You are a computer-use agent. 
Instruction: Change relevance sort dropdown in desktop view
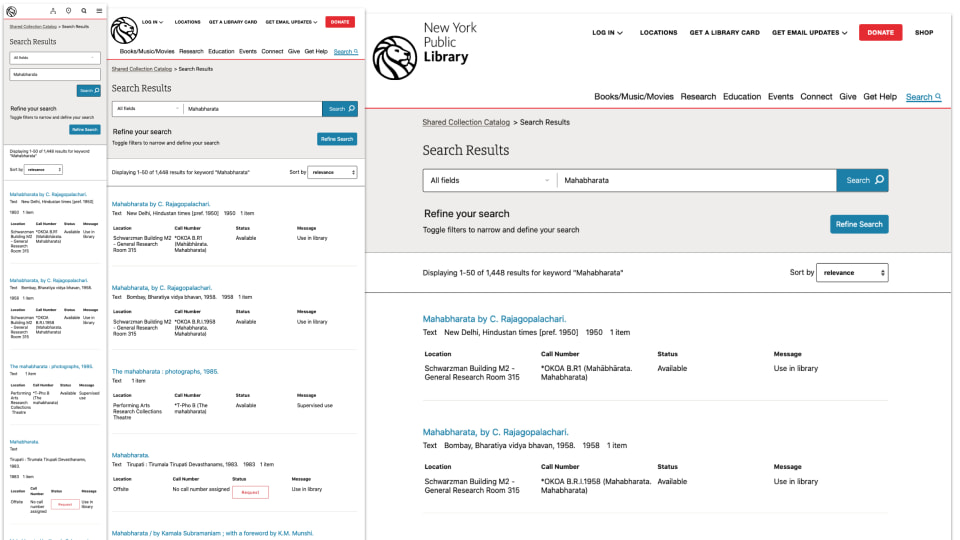pos(852,272)
